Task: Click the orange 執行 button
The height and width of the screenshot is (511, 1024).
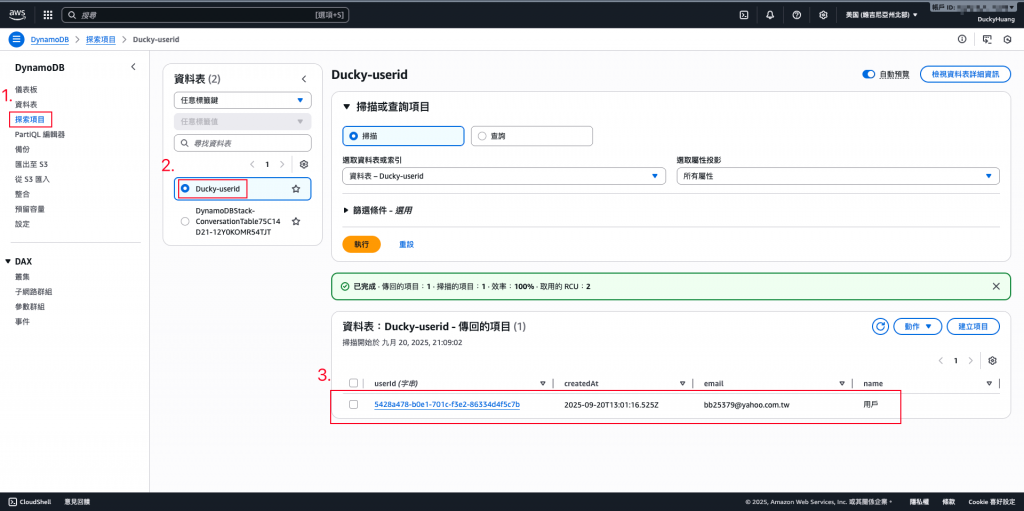Action: click(x=361, y=244)
